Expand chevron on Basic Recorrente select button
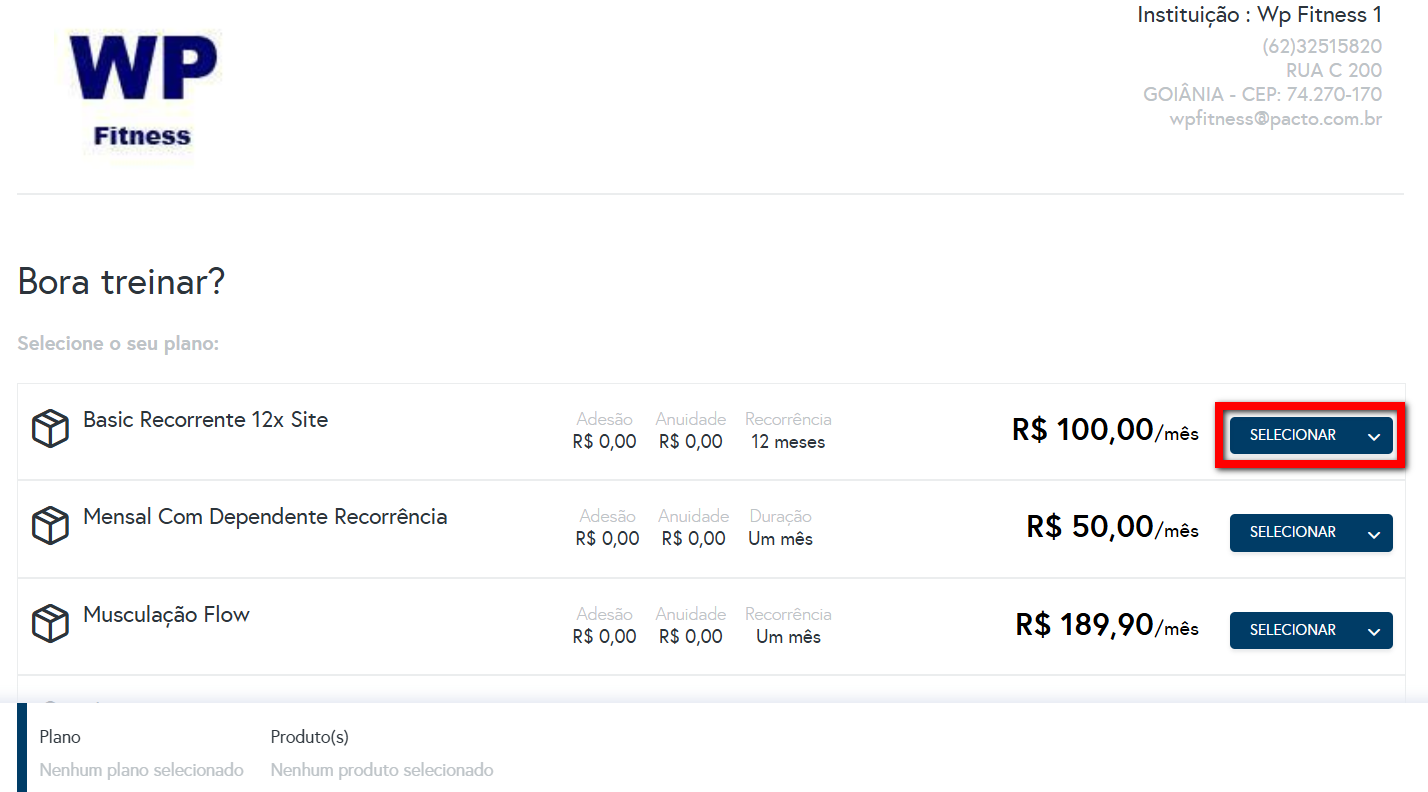This screenshot has height=792, width=1428. point(1374,436)
